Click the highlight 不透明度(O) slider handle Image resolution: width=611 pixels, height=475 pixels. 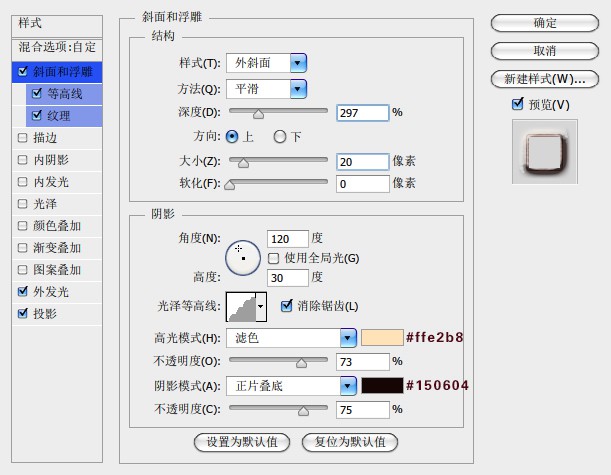click(x=301, y=363)
